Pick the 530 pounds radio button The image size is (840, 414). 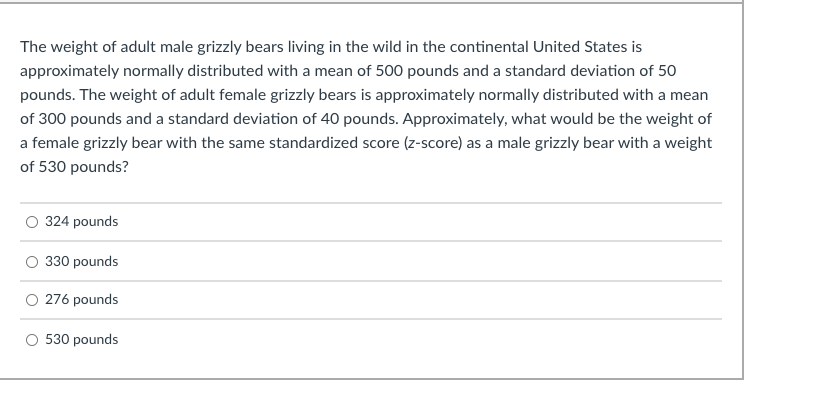point(33,340)
